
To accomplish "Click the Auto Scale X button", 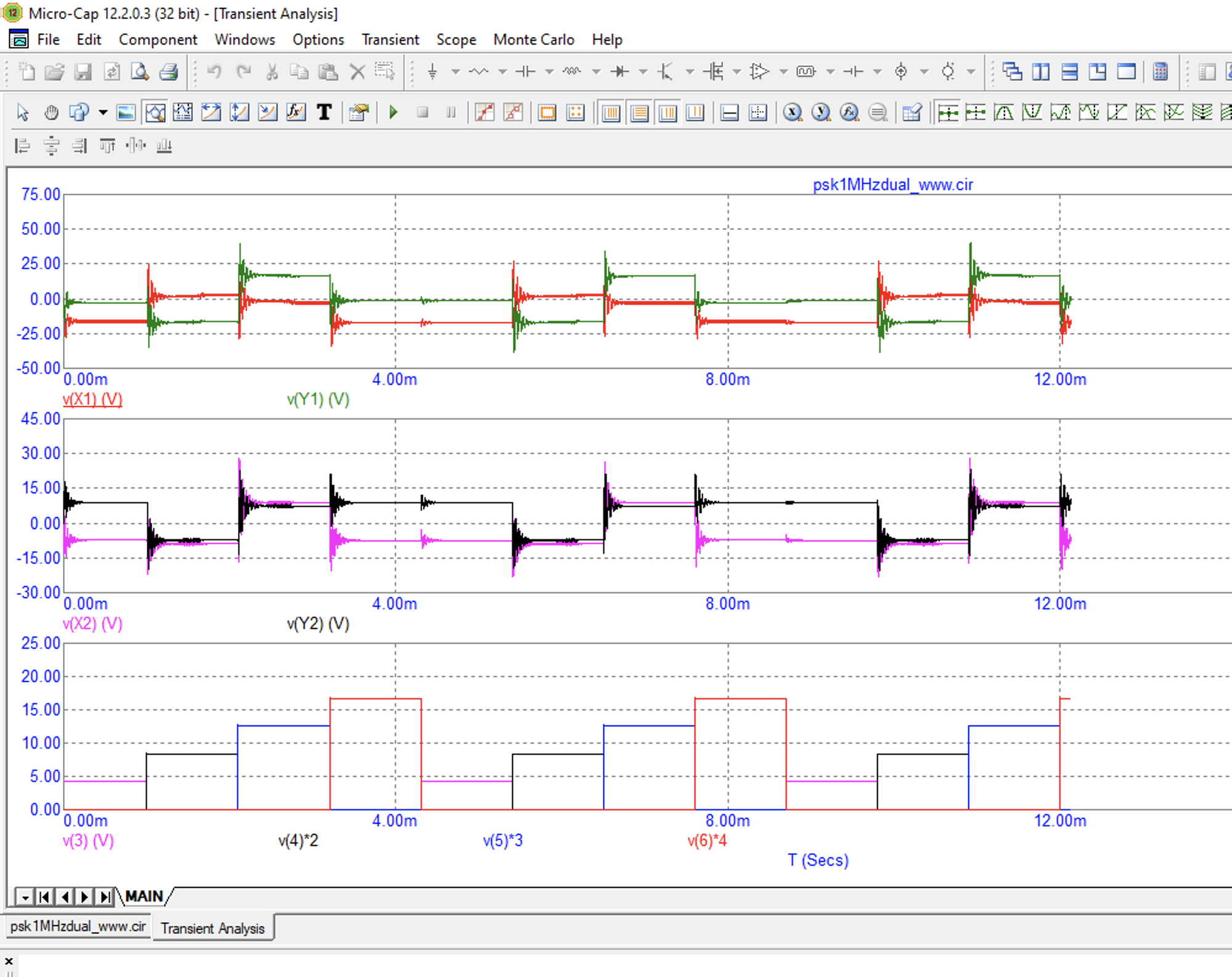I will pyautogui.click(x=793, y=112).
